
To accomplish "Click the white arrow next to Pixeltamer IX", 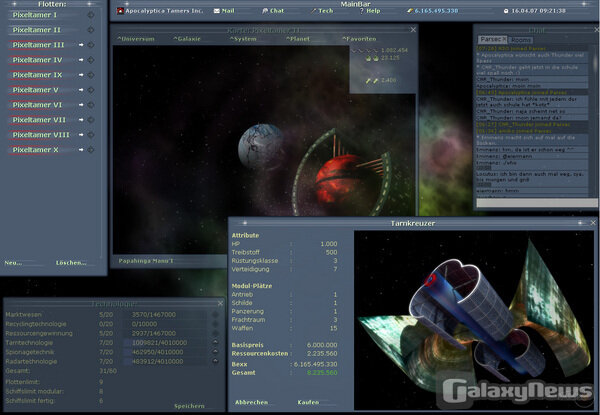I will coord(81,75).
